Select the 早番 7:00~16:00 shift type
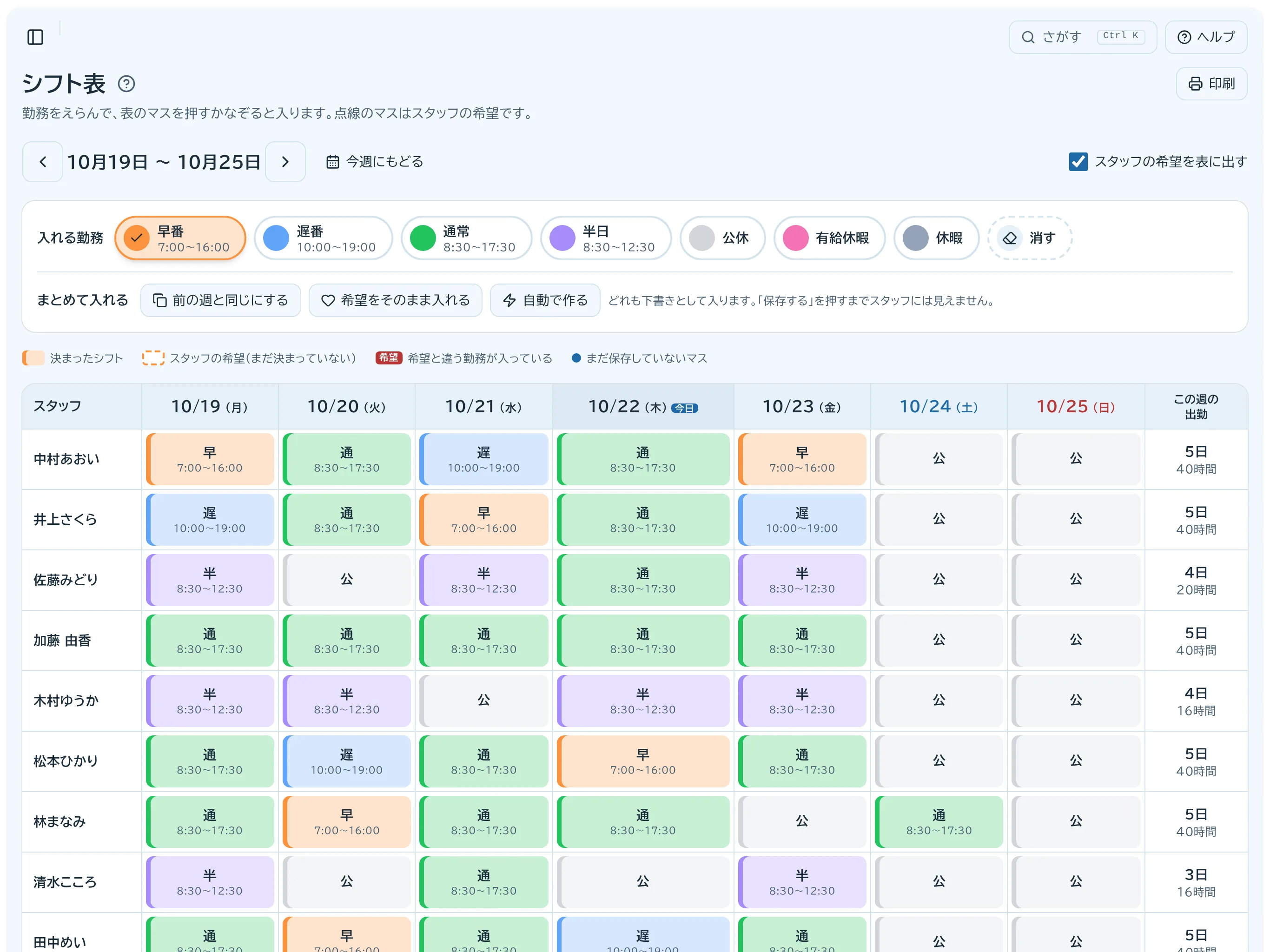Screen dimensions: 1270x952 180,238
